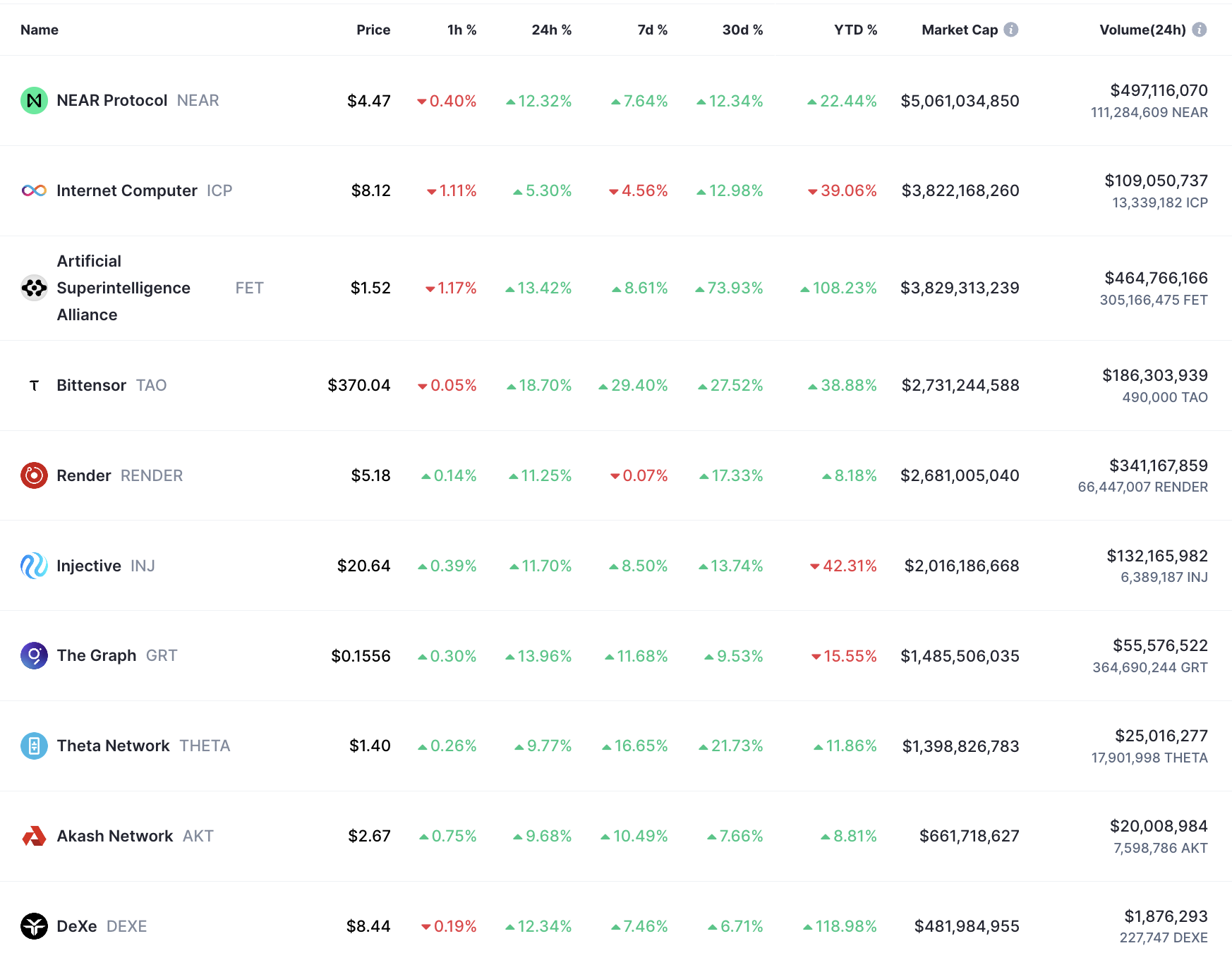Sort by the Name column header

[x=40, y=30]
